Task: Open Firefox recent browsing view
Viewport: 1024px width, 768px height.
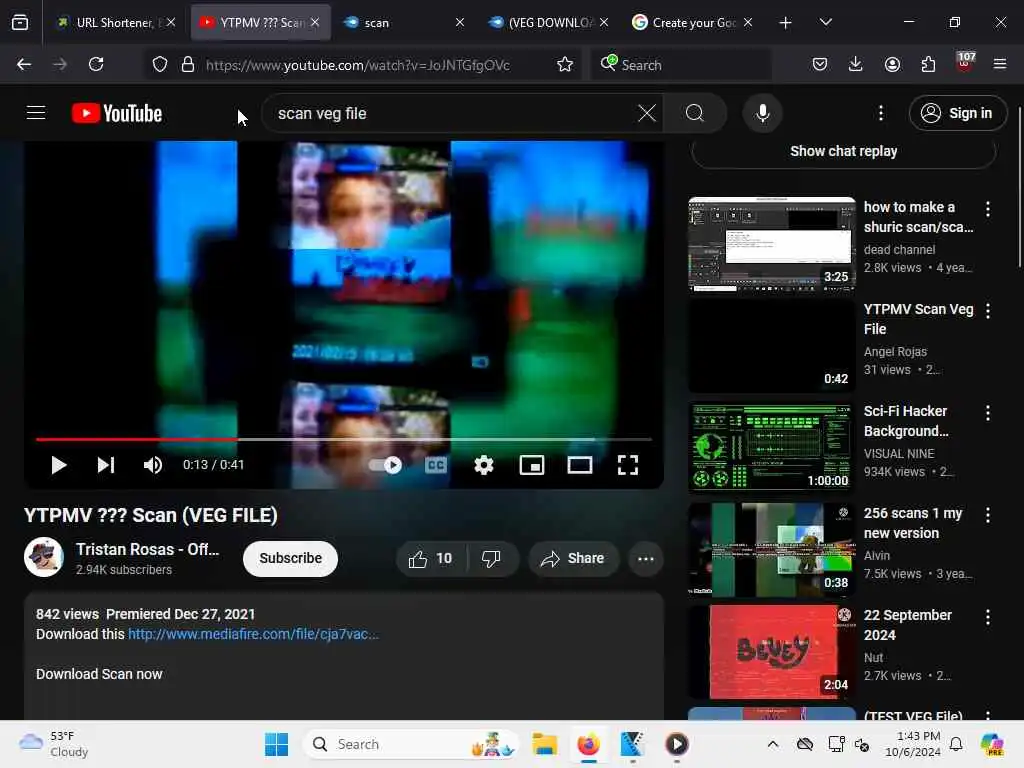Action: tap(20, 23)
